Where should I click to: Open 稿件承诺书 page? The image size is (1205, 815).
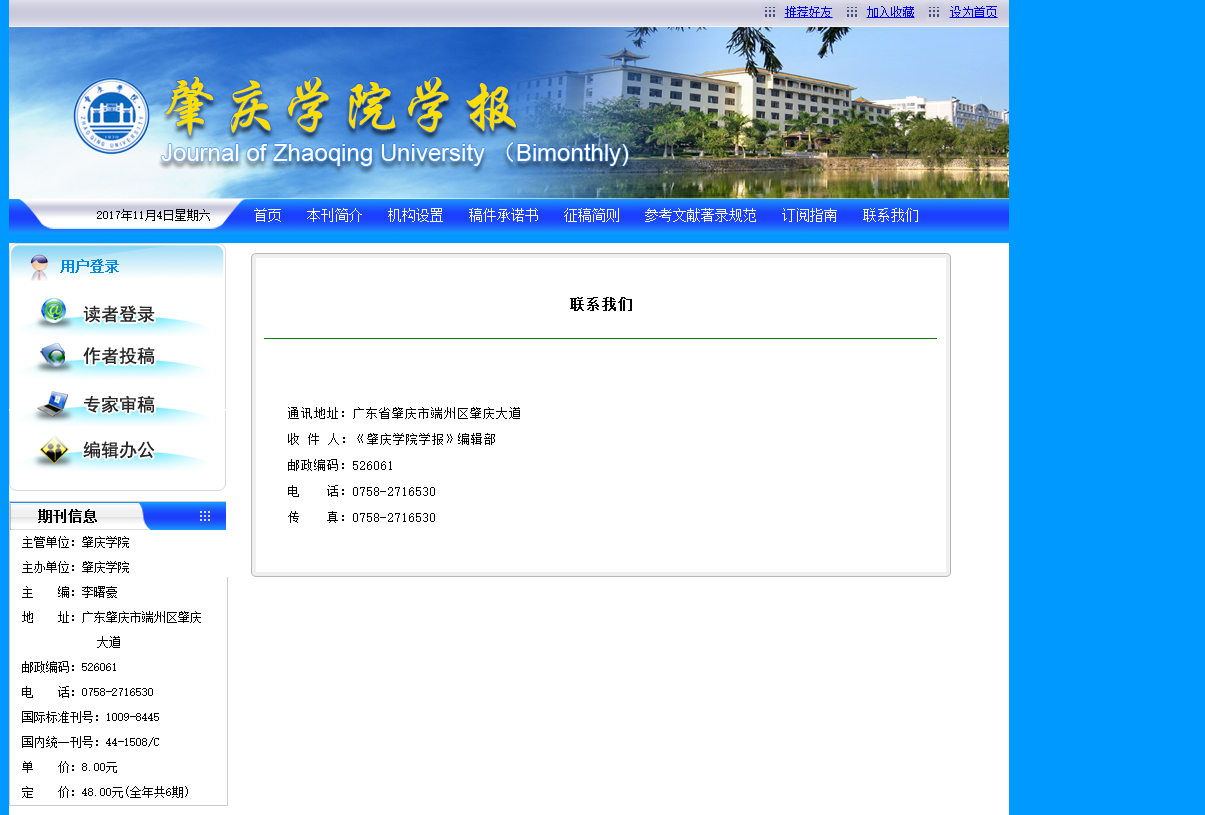tap(503, 215)
